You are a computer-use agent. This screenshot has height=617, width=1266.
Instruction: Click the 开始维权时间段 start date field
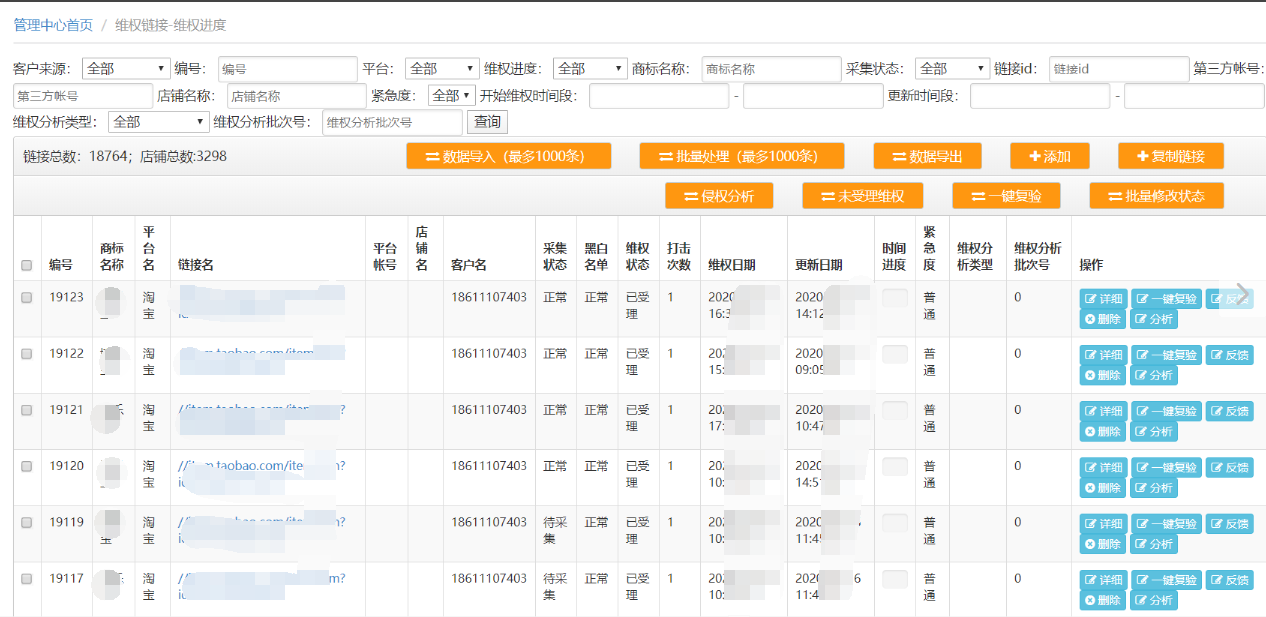click(x=659, y=96)
